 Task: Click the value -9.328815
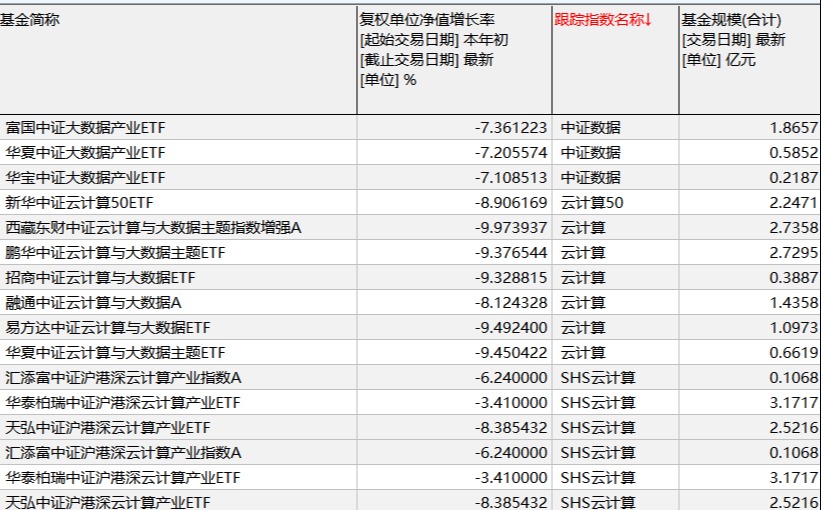[511, 278]
